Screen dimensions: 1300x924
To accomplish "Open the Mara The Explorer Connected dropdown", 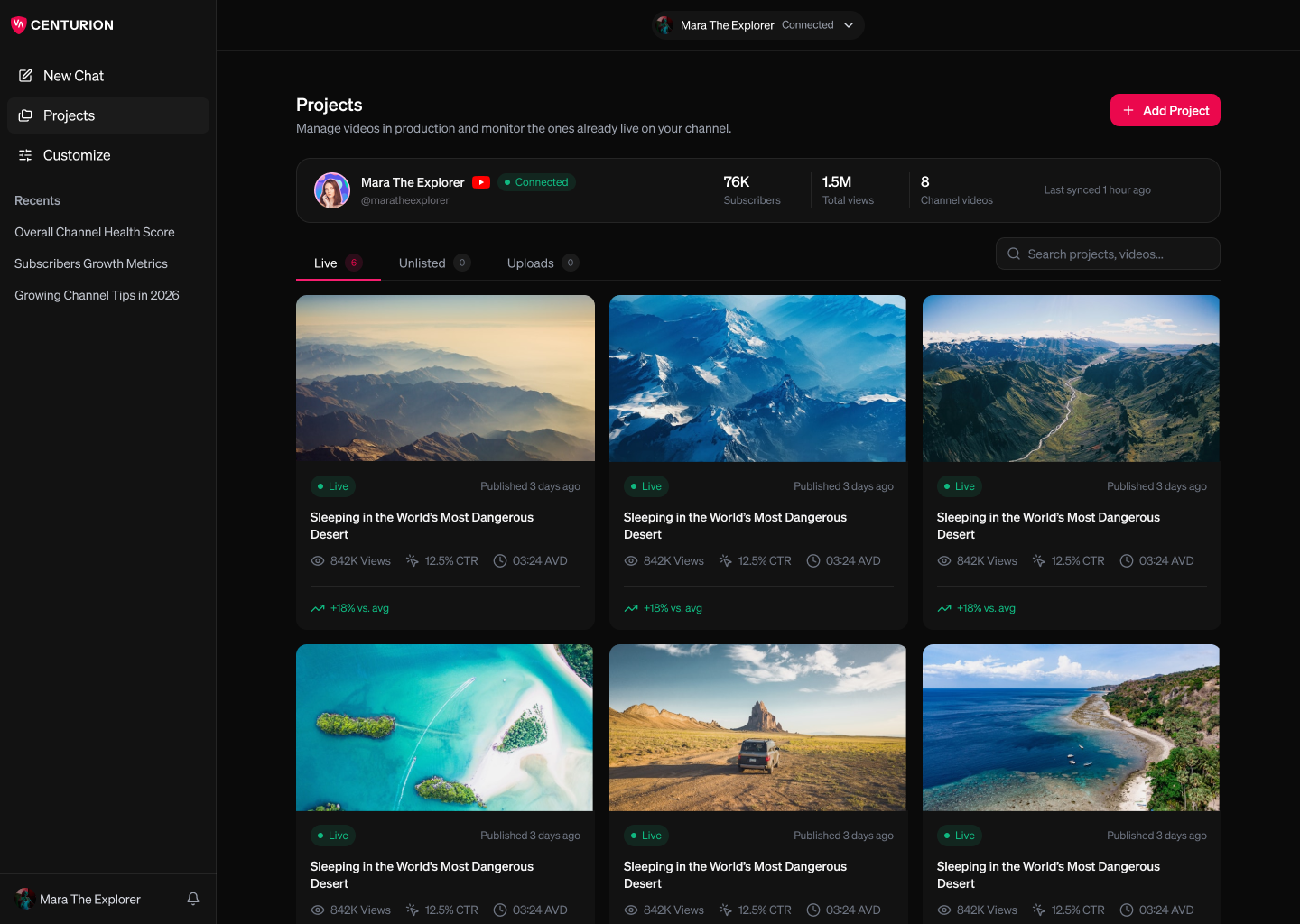I will [x=757, y=25].
